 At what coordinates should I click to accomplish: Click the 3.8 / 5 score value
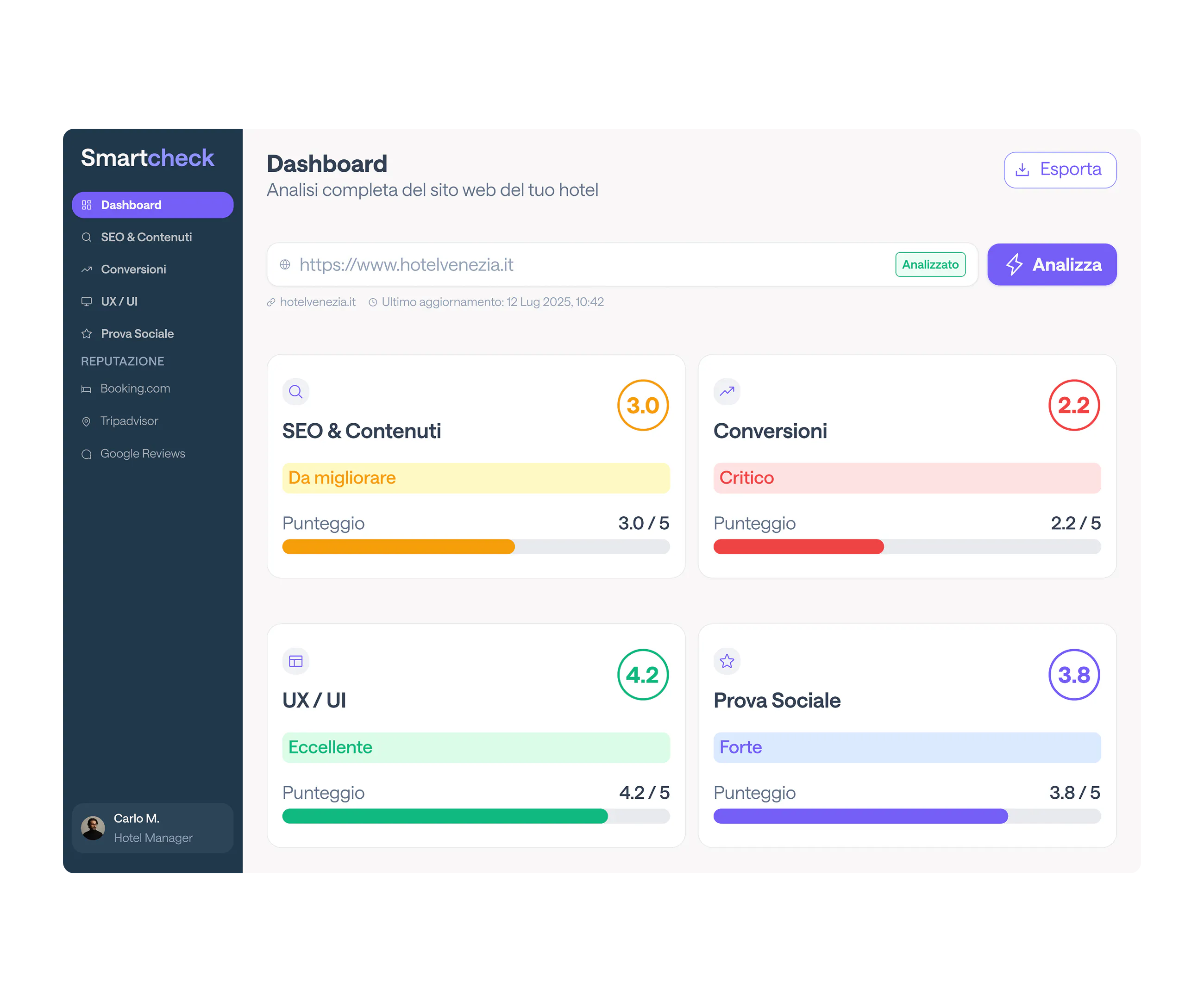click(x=1075, y=793)
